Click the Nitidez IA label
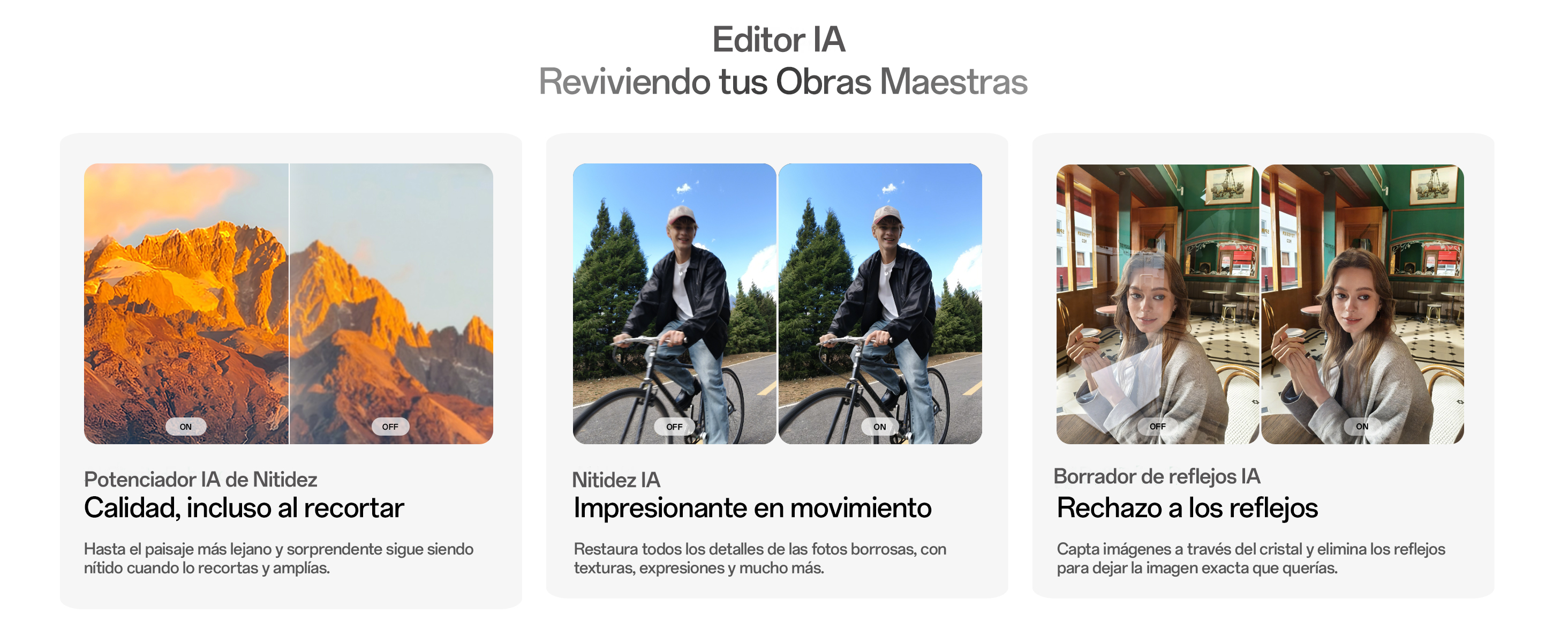Screen dimensions: 1568x643 click(616, 480)
